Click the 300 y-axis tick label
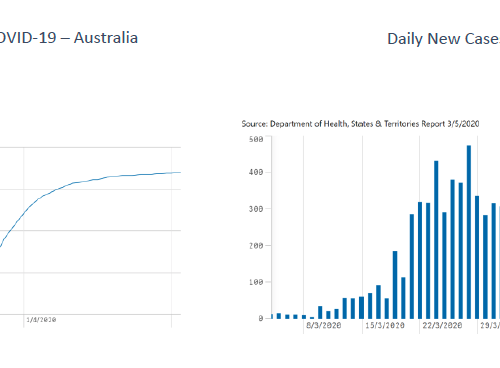The width and height of the screenshot is (500, 368). pyautogui.click(x=256, y=209)
